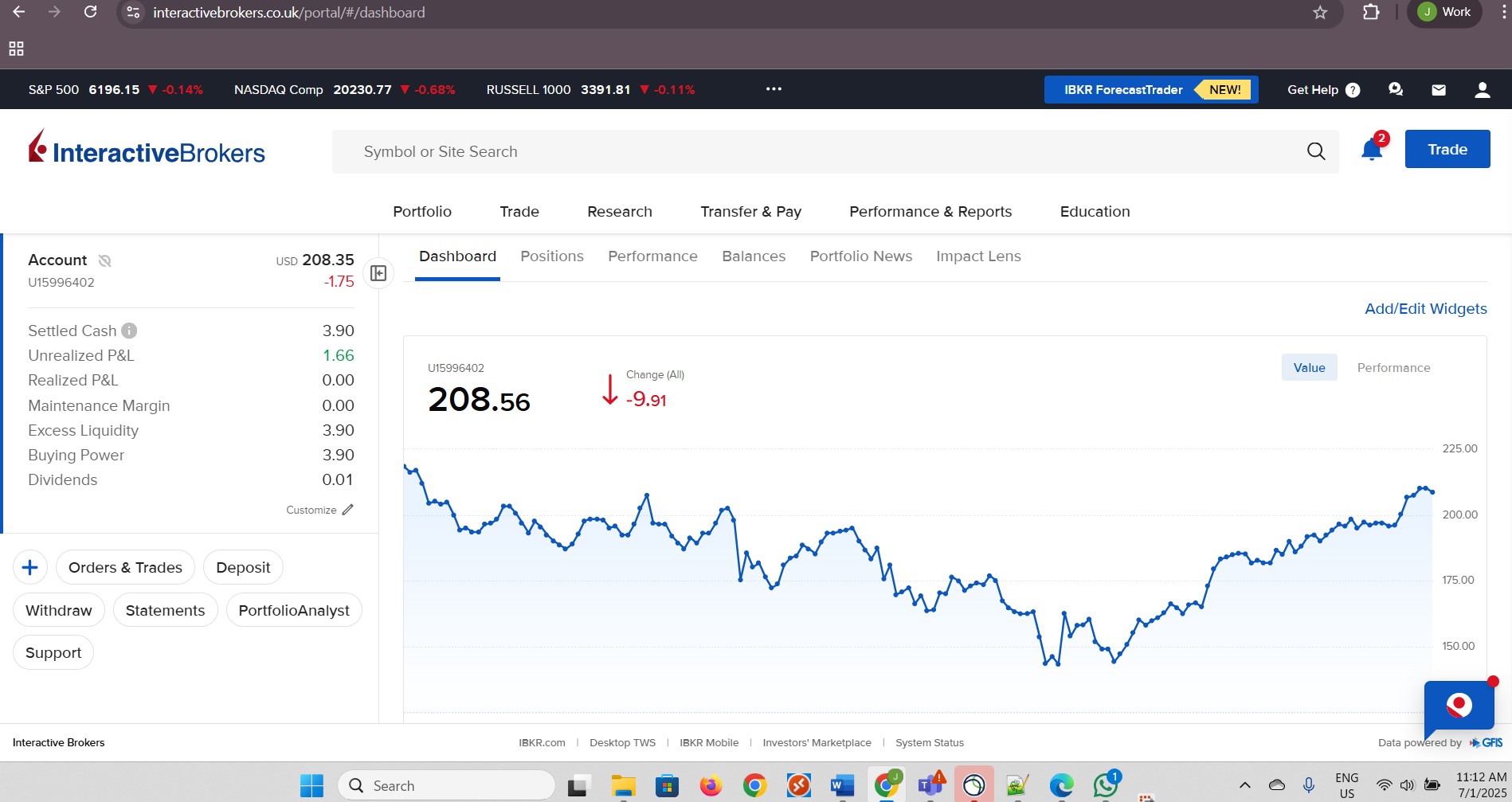Open the notifications bell
This screenshot has height=802, width=1512.
1372,149
